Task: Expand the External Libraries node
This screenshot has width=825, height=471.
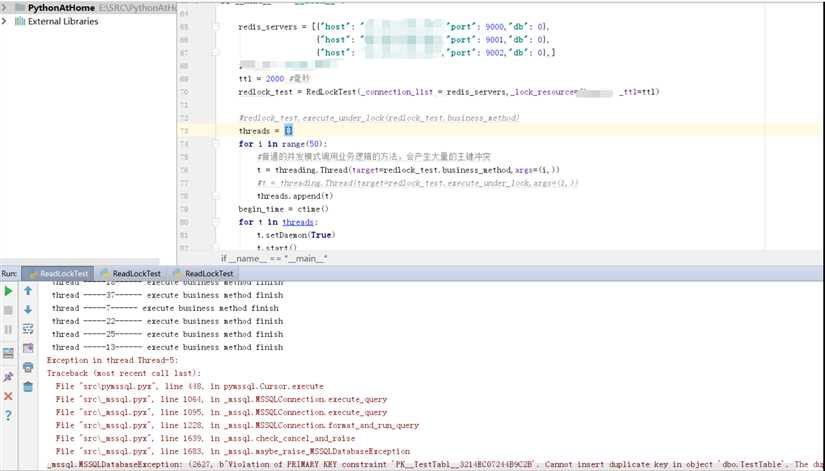Action: pyautogui.click(x=4, y=22)
